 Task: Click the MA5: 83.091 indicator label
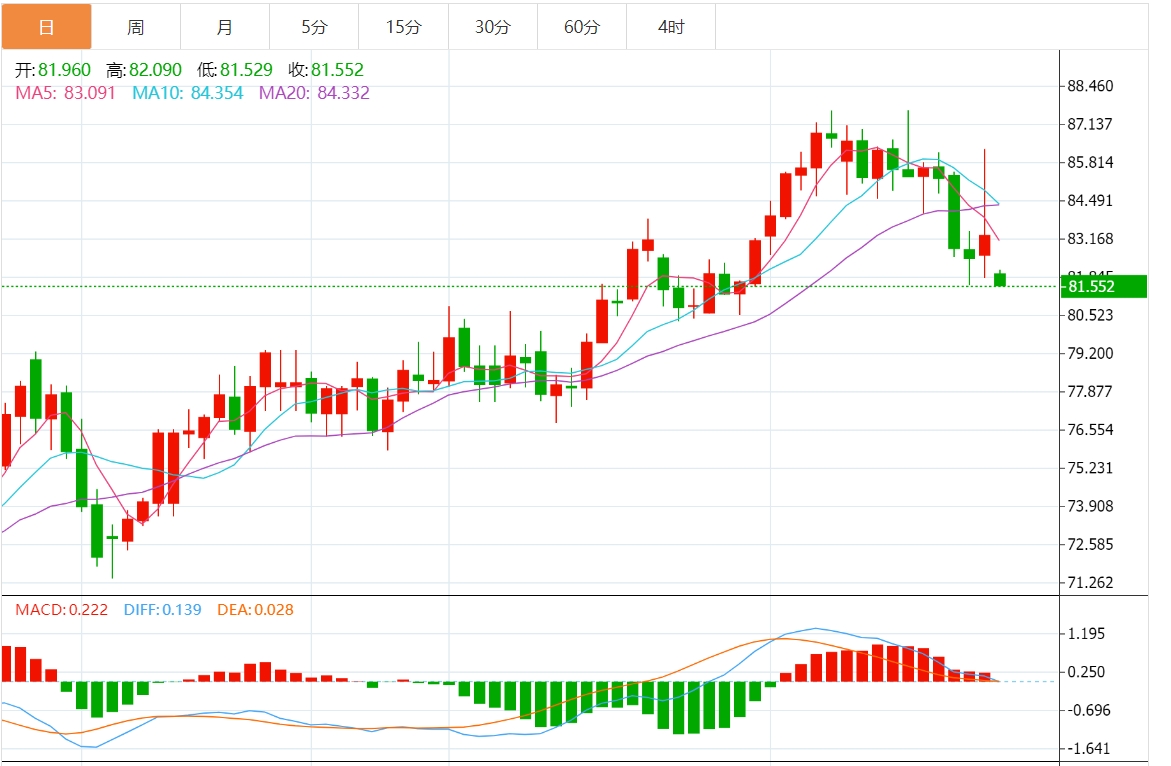66,93
